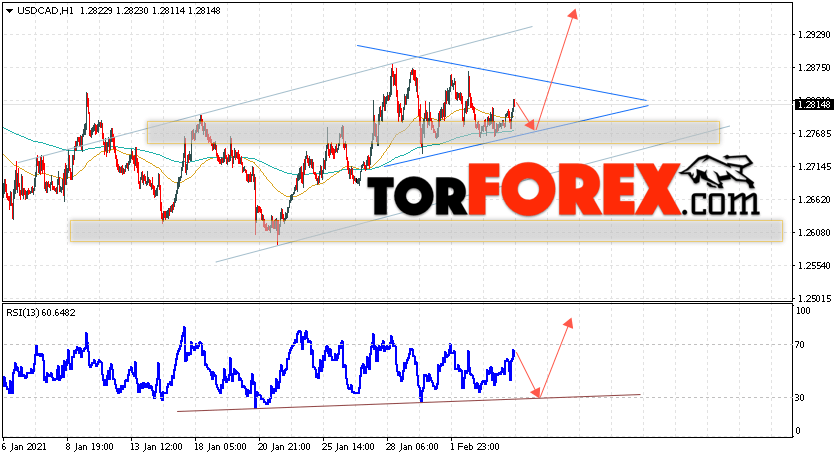Select the lower grey support zone rectangle
This screenshot has width=838, height=458.
pyautogui.click(x=426, y=231)
